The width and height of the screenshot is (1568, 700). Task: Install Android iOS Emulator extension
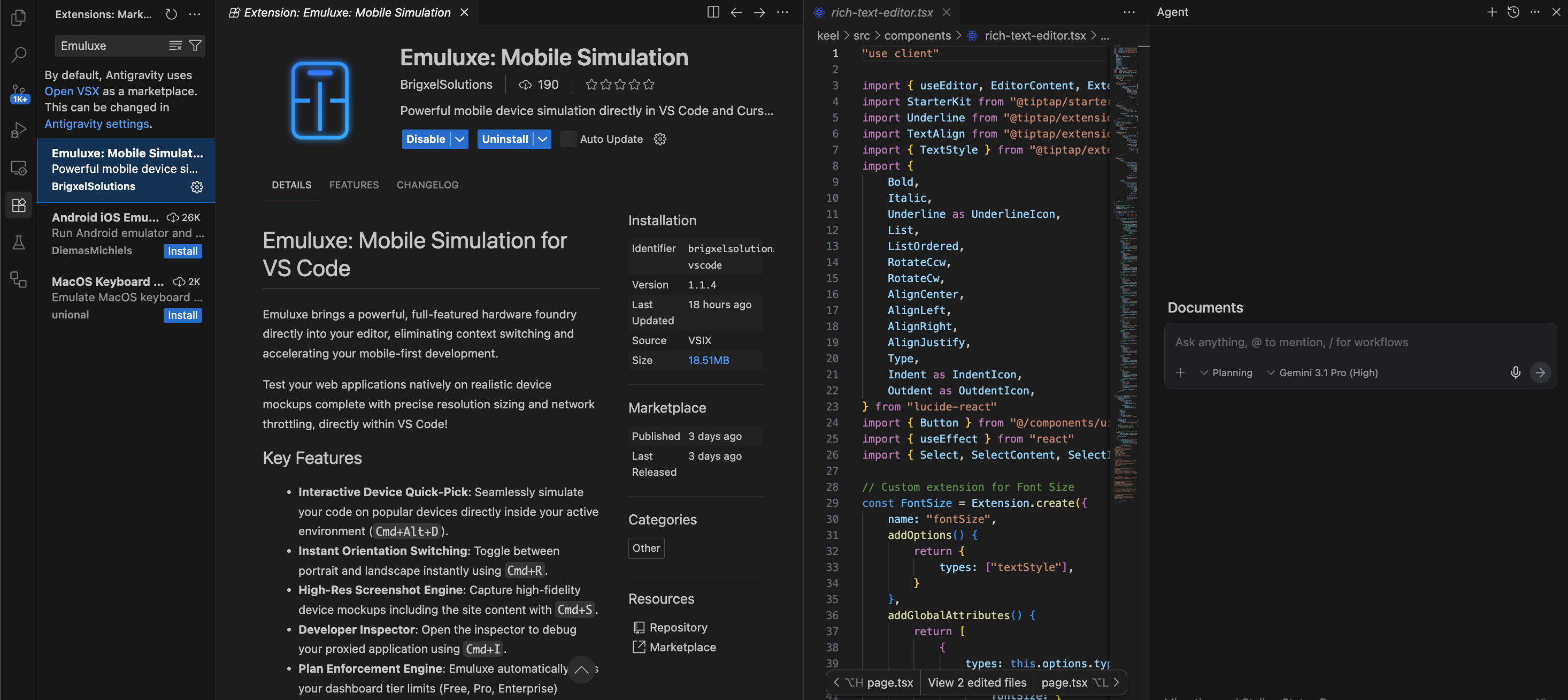pos(182,251)
